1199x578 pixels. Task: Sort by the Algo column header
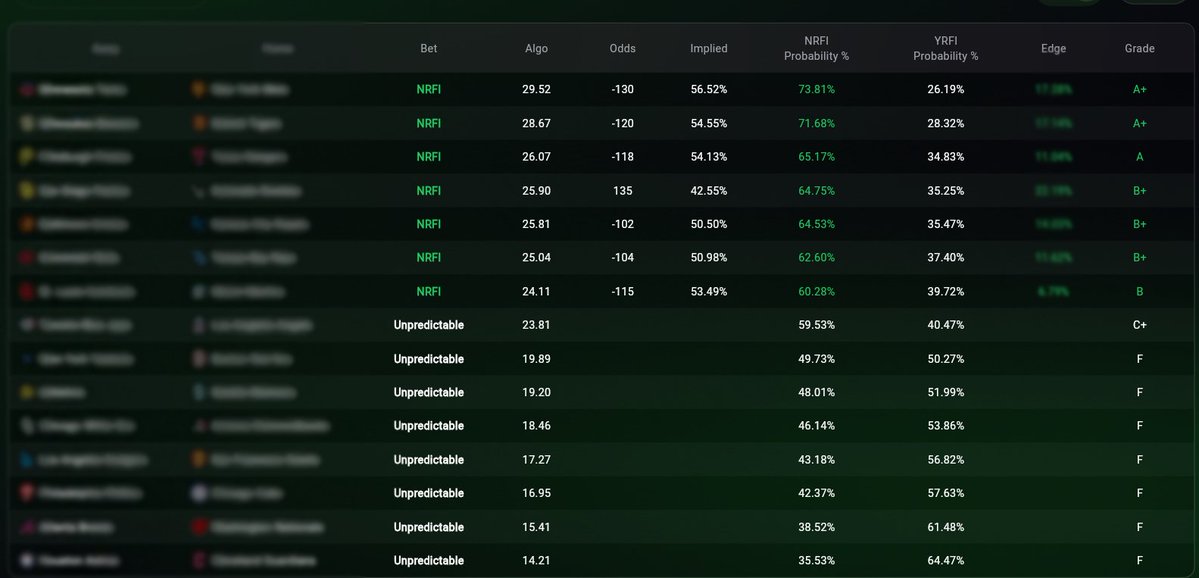point(536,48)
